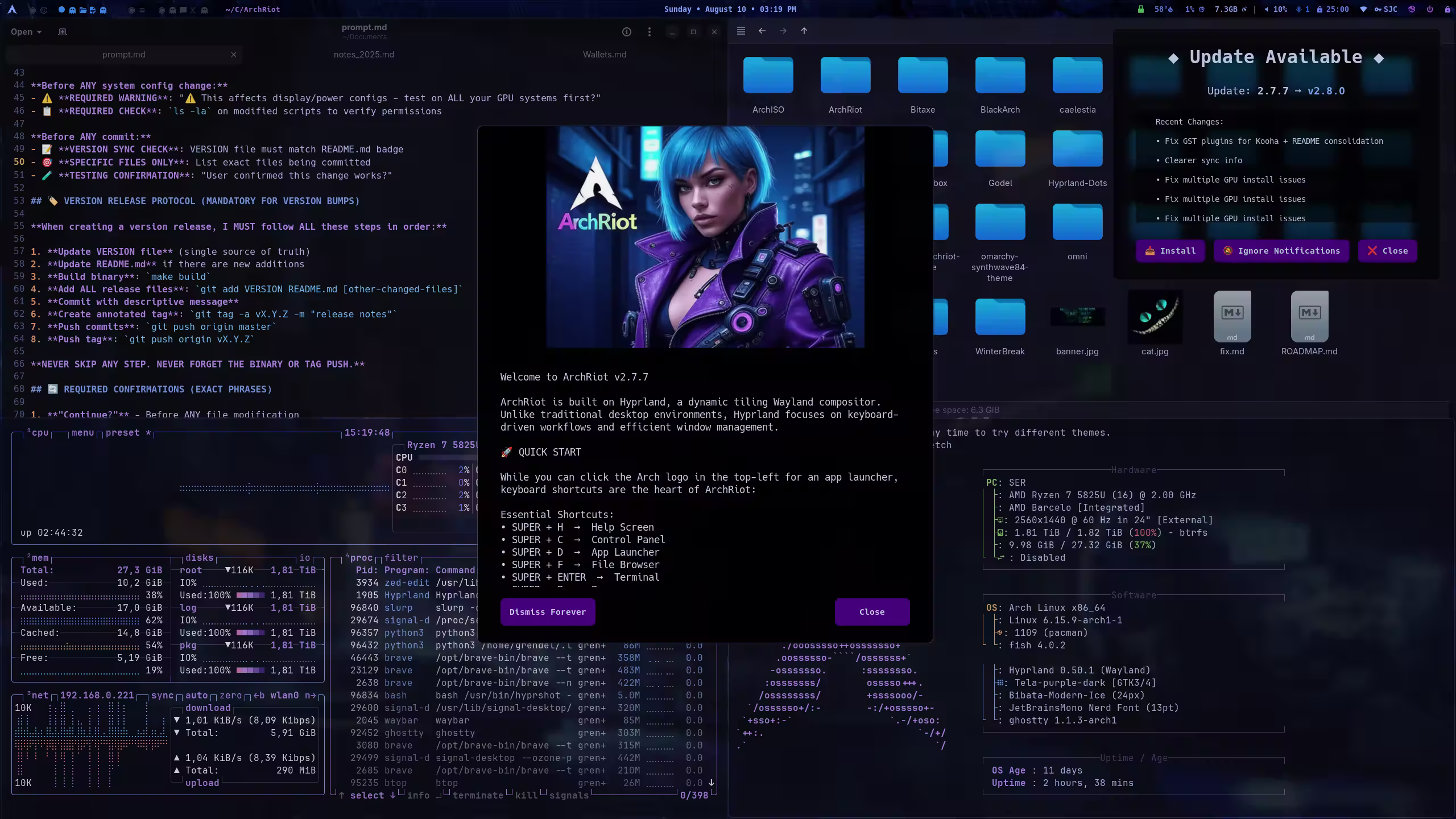Open the file manager hamburger sidebar icon
The width and height of the screenshot is (1456, 819).
coord(741,31)
